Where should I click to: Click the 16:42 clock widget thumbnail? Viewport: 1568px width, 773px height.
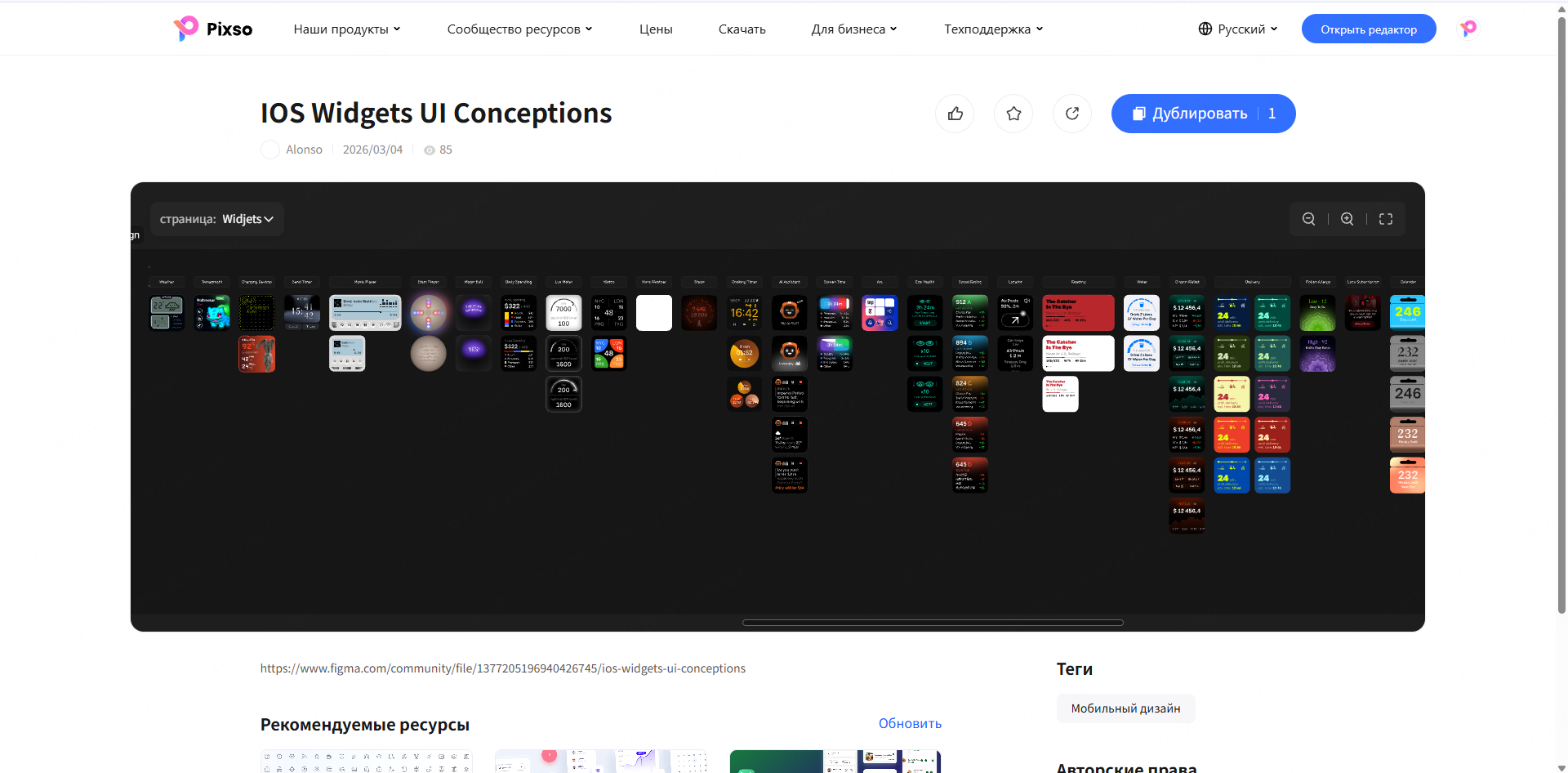pyautogui.click(x=744, y=313)
